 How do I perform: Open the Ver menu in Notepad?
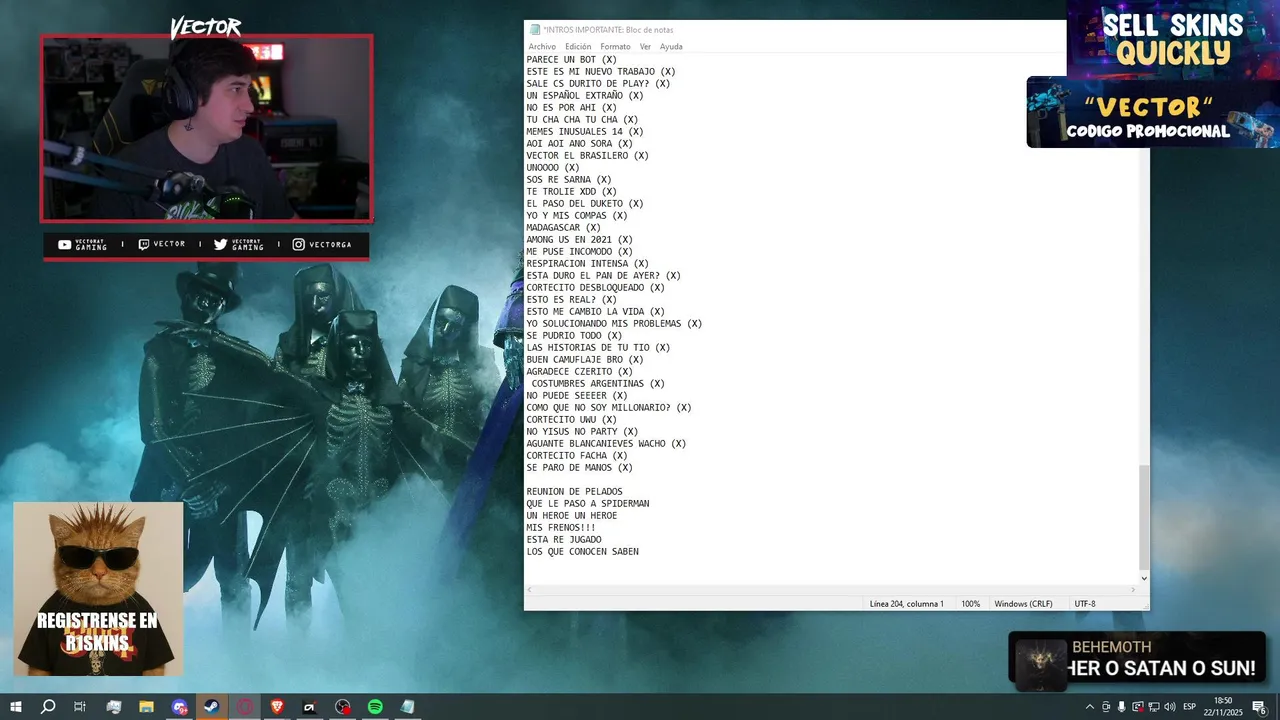[645, 47]
